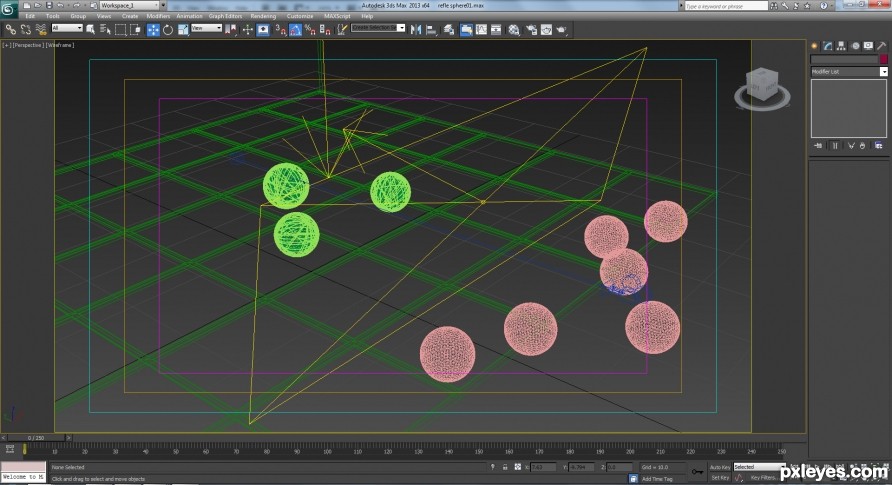Viewport: 892px width, 485px height.
Task: Click Use Pivot Point Center icon
Action: pyautogui.click(x=230, y=30)
